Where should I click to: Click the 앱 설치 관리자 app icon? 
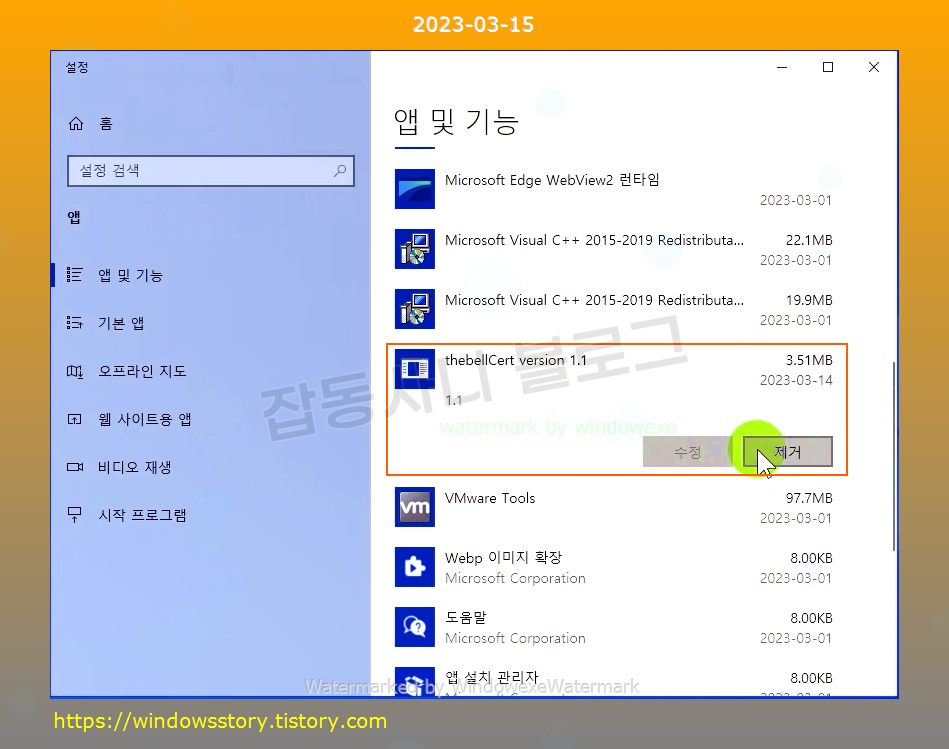click(x=415, y=681)
